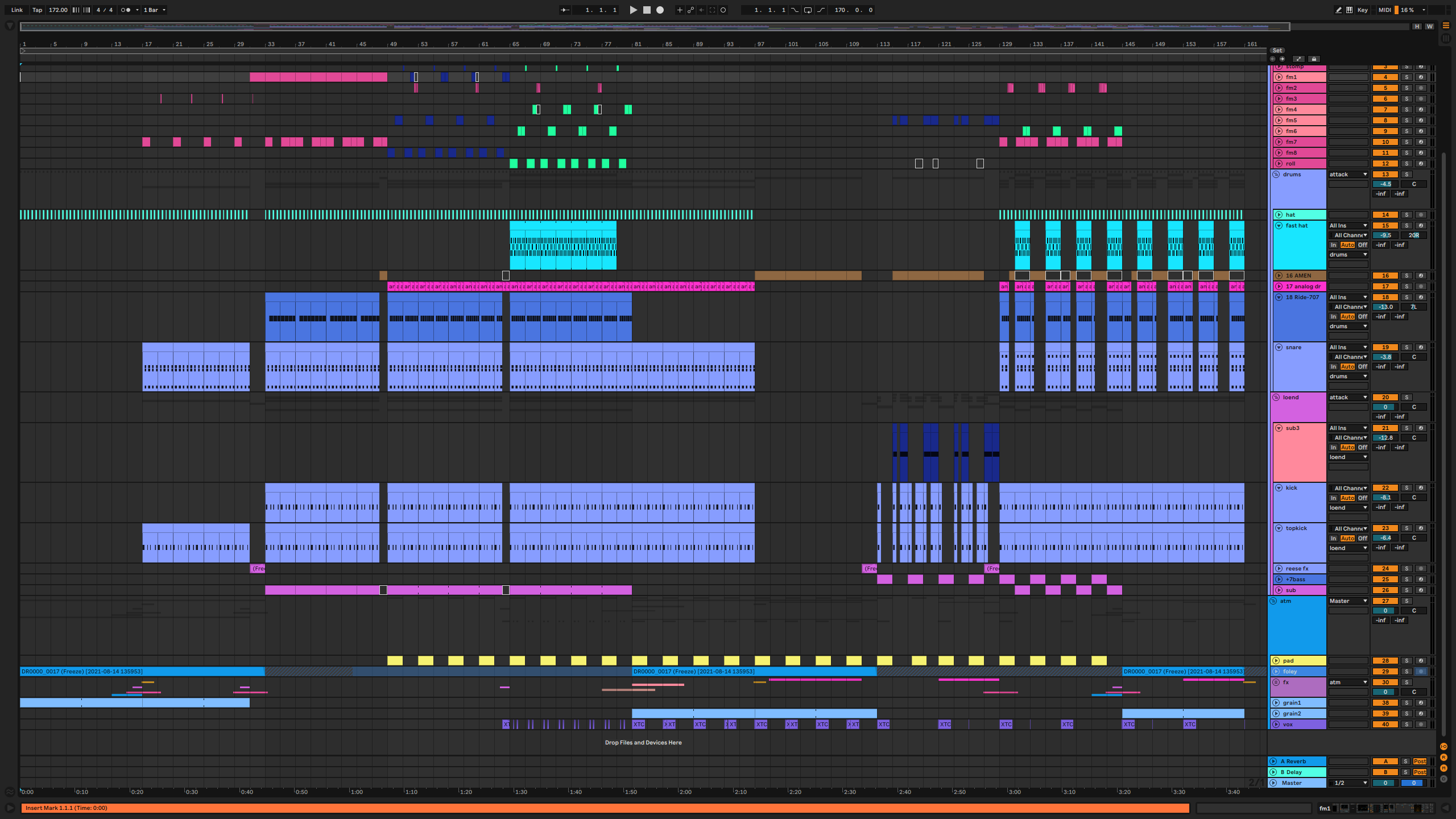Toggle the arrangement Loop switch
The height and width of the screenshot is (819, 1456).
808,10
